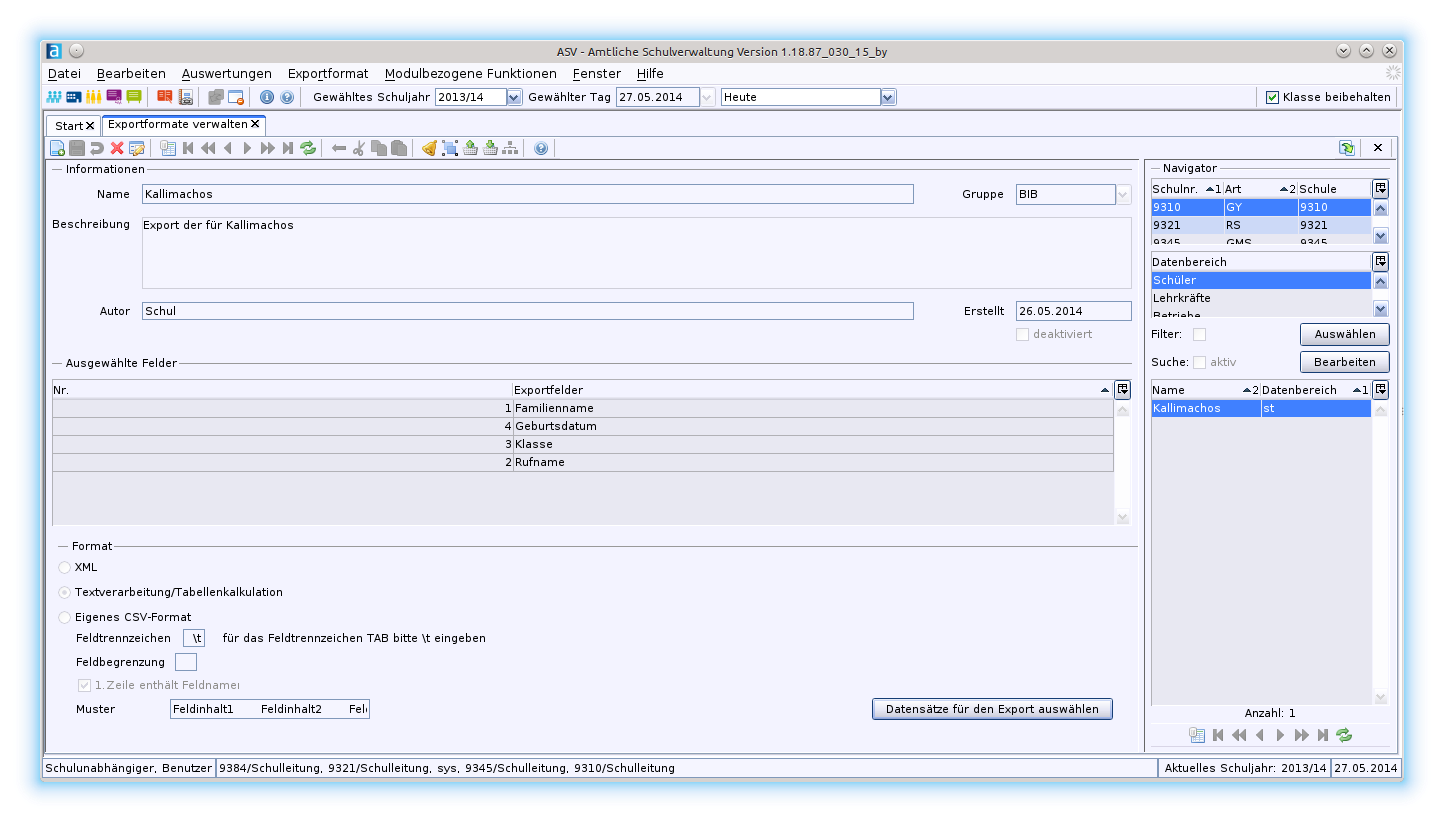Select school 9321 RS row in Navigator

click(x=1261, y=225)
